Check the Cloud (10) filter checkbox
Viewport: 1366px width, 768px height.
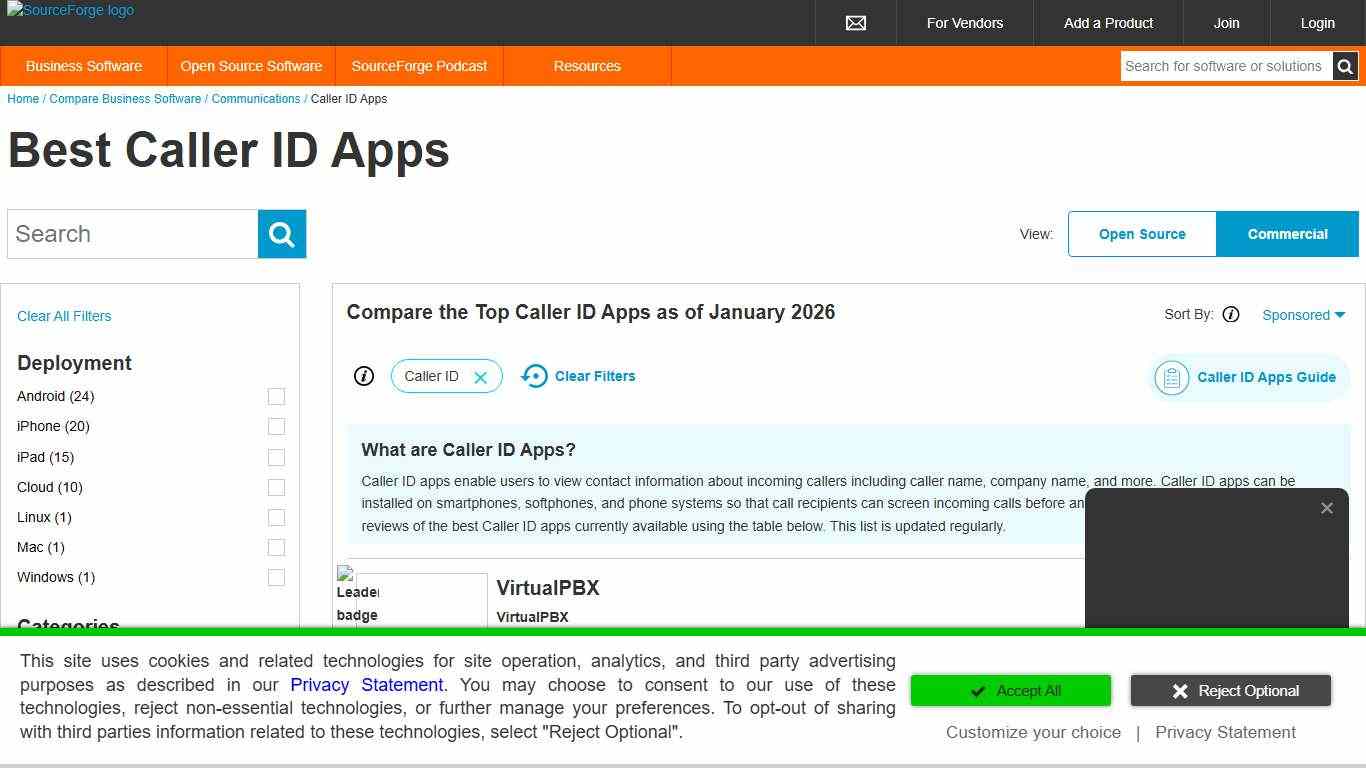pos(276,488)
